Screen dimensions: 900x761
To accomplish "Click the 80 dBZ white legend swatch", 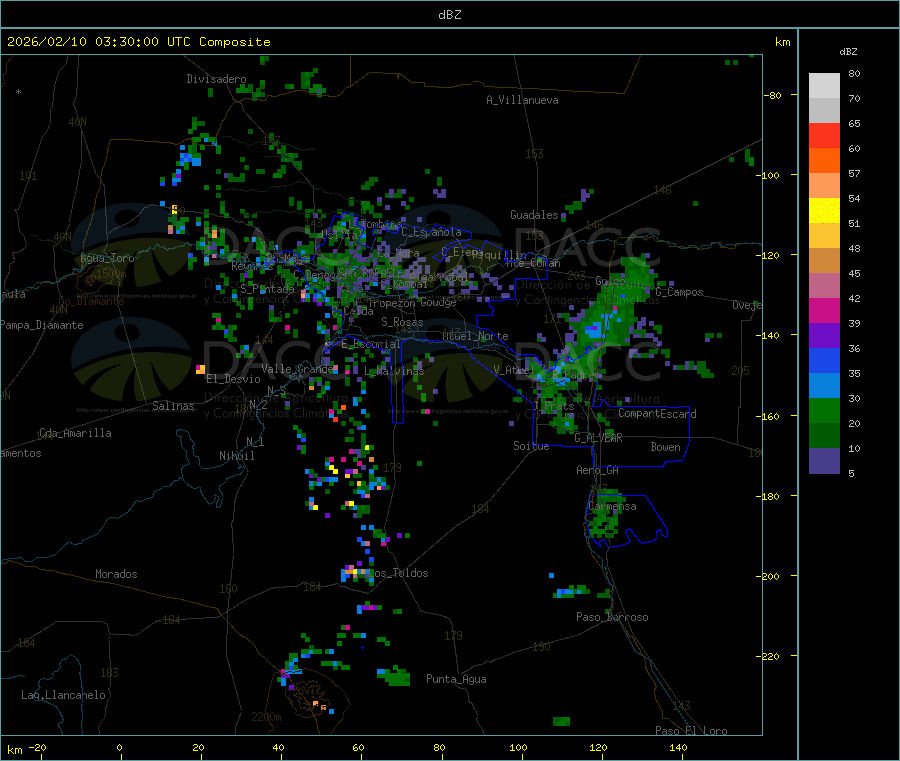I will point(824,86).
